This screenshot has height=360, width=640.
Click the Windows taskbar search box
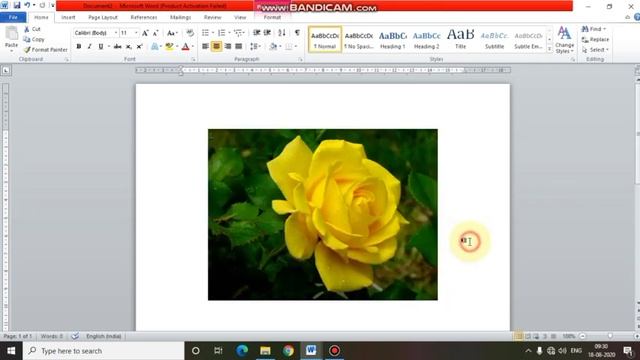point(104,351)
